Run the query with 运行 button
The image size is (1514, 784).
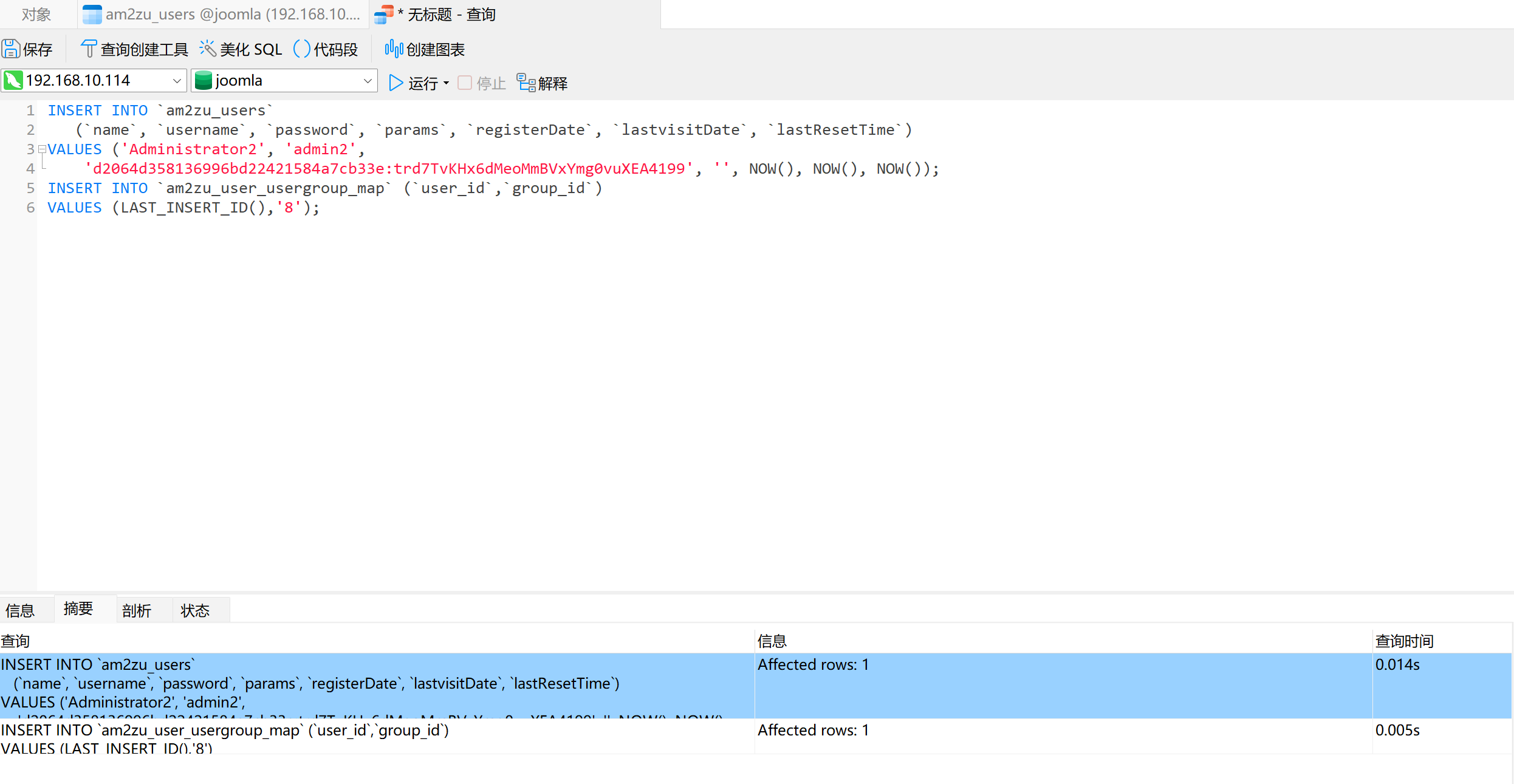click(x=413, y=83)
